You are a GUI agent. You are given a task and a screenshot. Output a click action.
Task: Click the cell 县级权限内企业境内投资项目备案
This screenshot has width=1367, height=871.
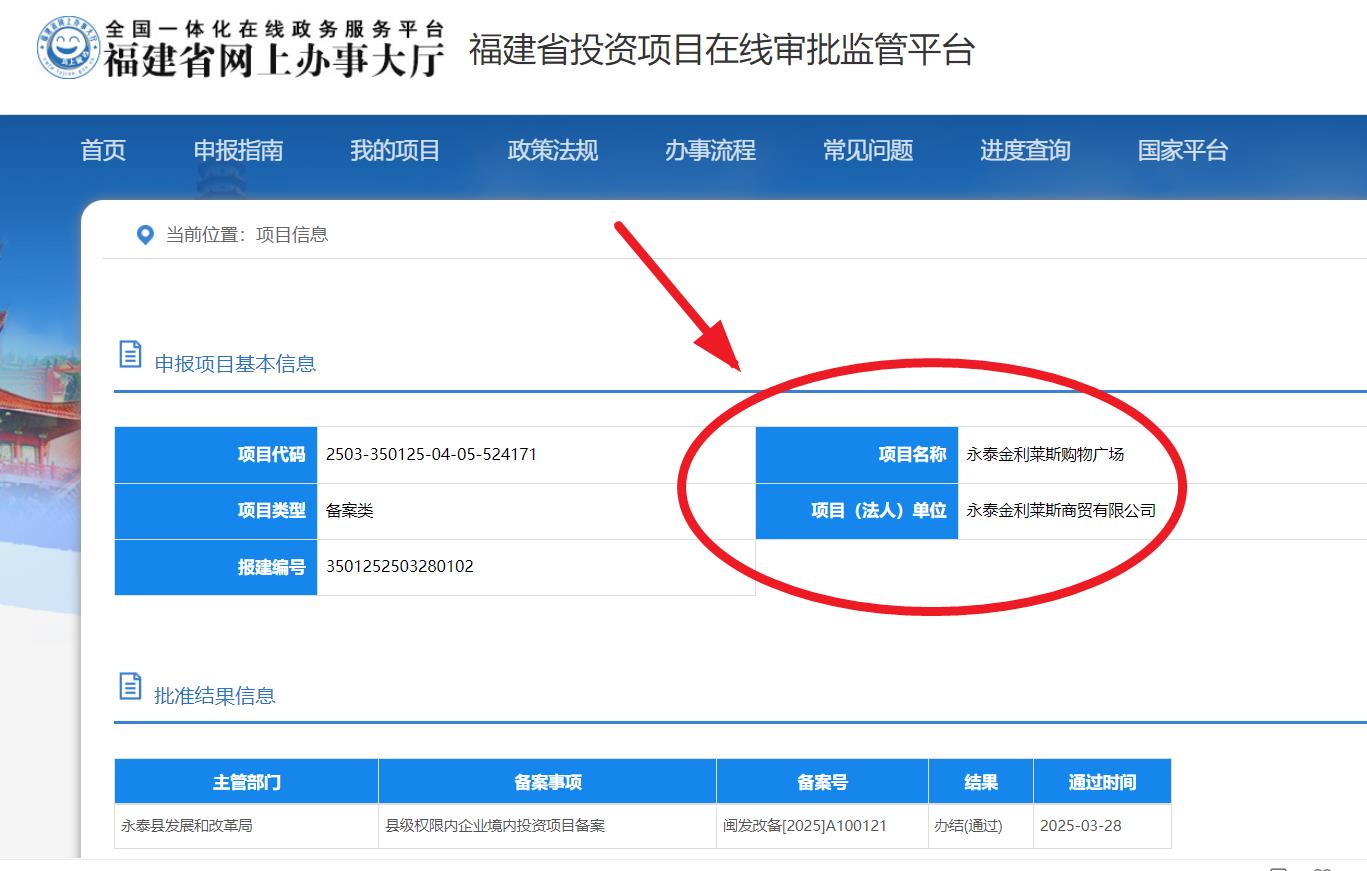(x=548, y=826)
